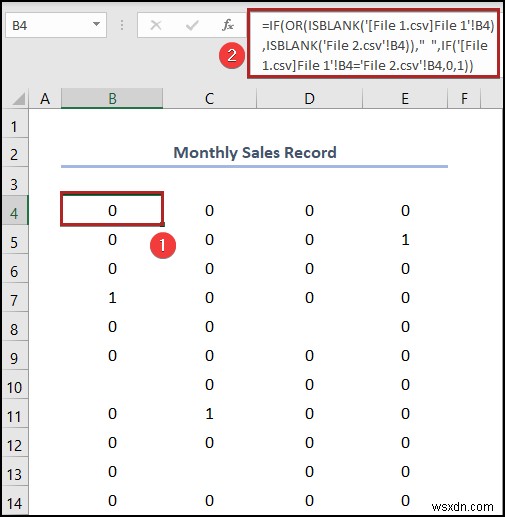
Task: Select cell B5 containing 0
Action: point(112,239)
